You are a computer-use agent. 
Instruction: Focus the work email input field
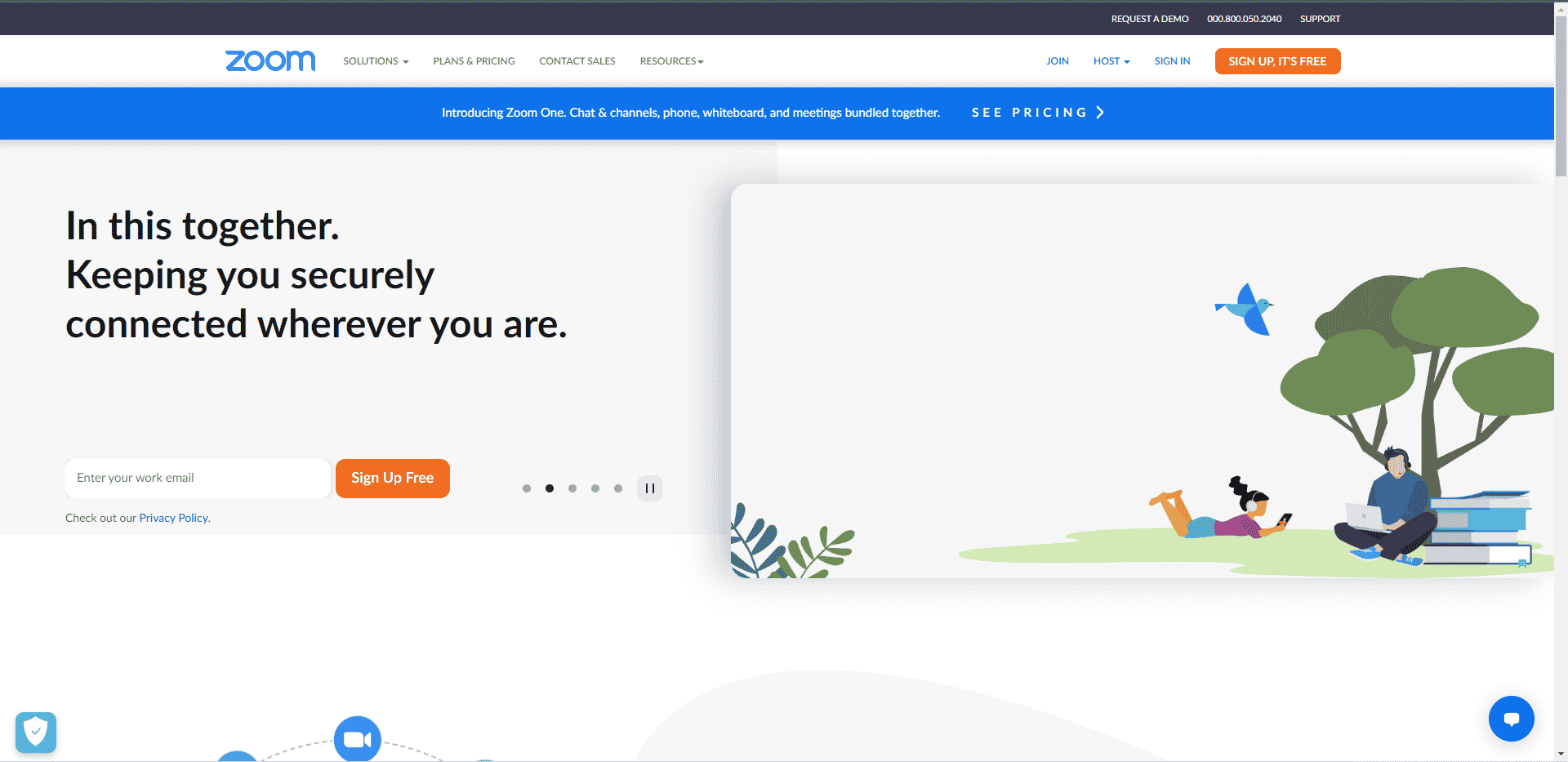click(198, 479)
